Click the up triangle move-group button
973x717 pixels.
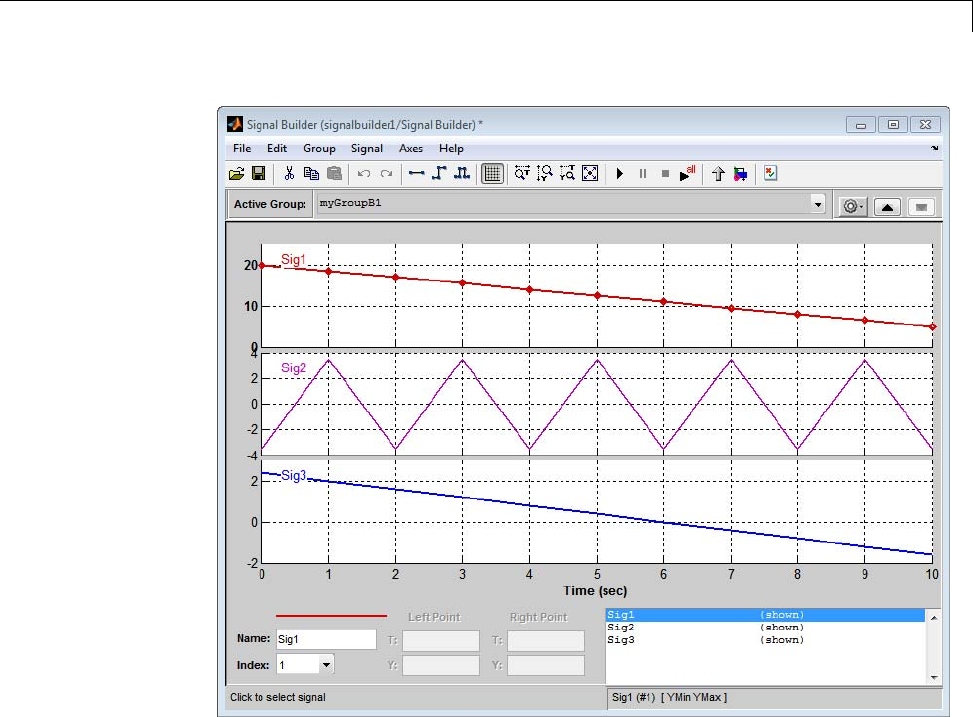(887, 207)
